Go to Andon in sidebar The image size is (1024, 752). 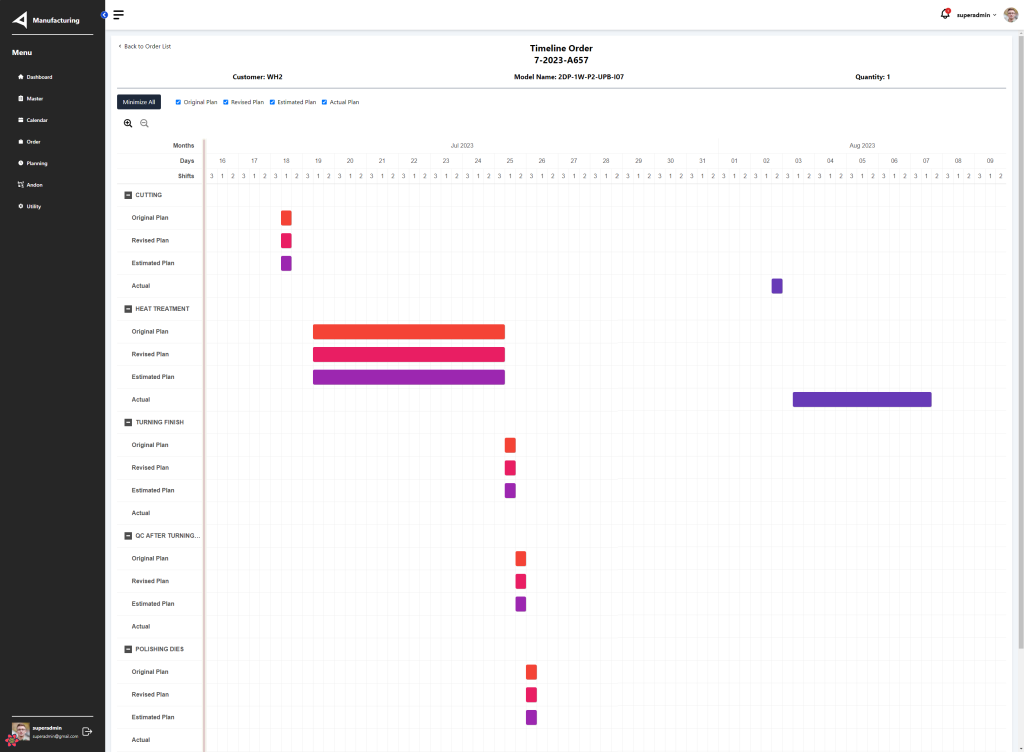[34, 185]
